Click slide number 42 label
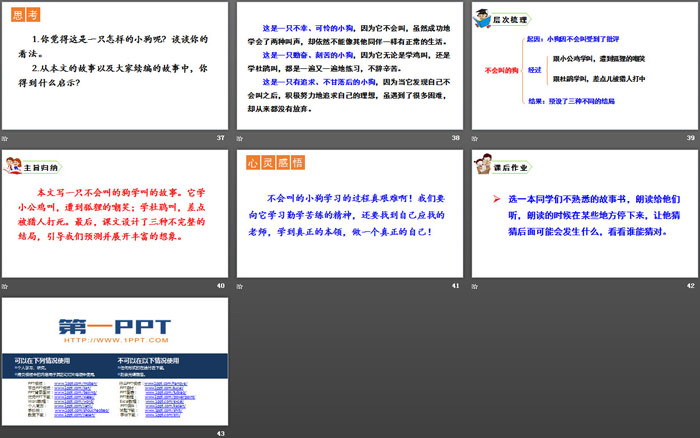Screen dimensions: 700x438 coord(690,285)
